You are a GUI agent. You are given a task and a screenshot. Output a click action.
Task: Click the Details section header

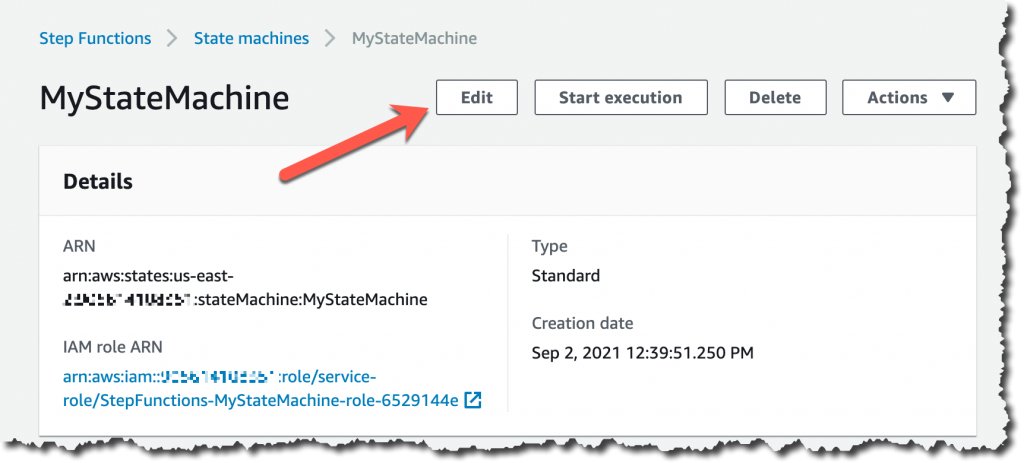[98, 182]
